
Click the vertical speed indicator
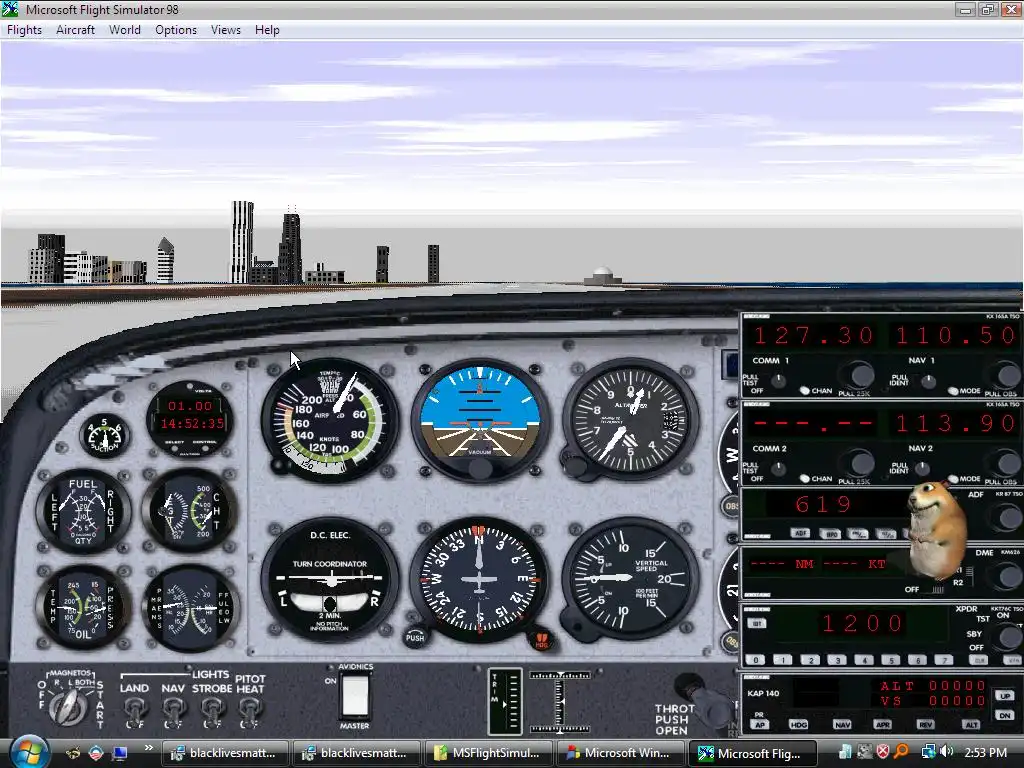point(630,579)
